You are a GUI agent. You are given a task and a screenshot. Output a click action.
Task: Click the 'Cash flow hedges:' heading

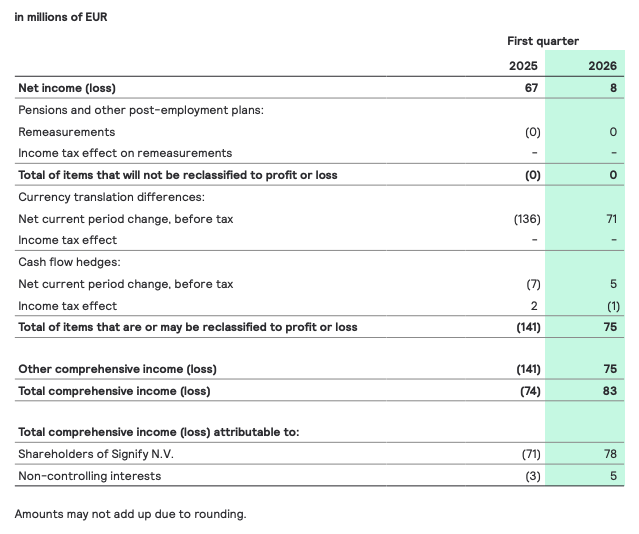[68, 262]
